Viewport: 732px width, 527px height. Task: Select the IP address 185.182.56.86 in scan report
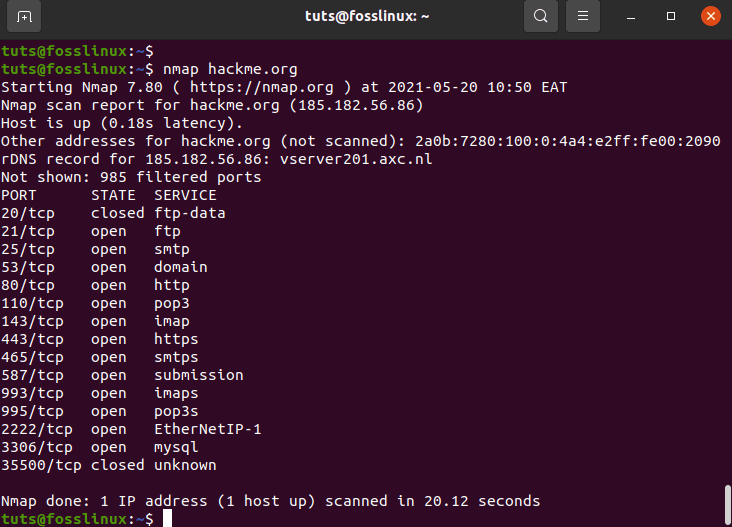(x=356, y=105)
